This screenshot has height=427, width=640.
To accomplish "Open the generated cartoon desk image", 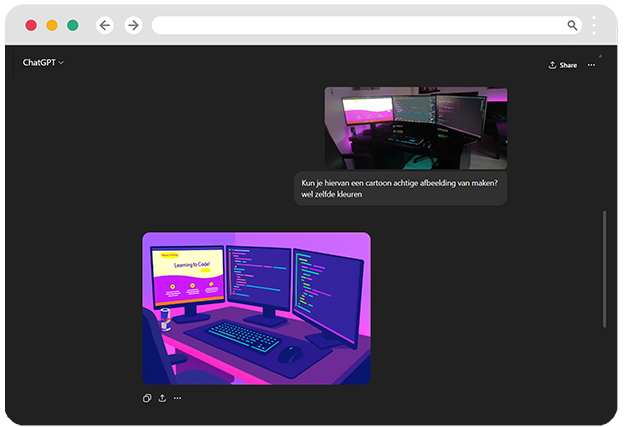I will click(256, 308).
